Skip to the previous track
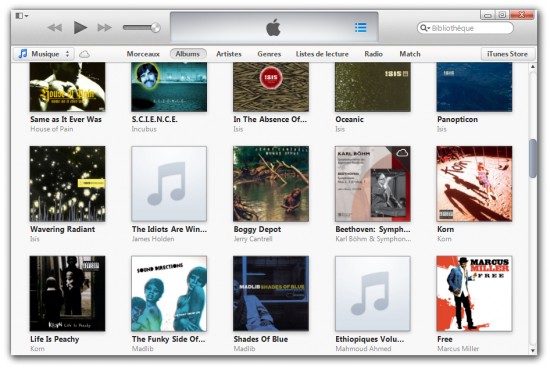 (x=55, y=27)
